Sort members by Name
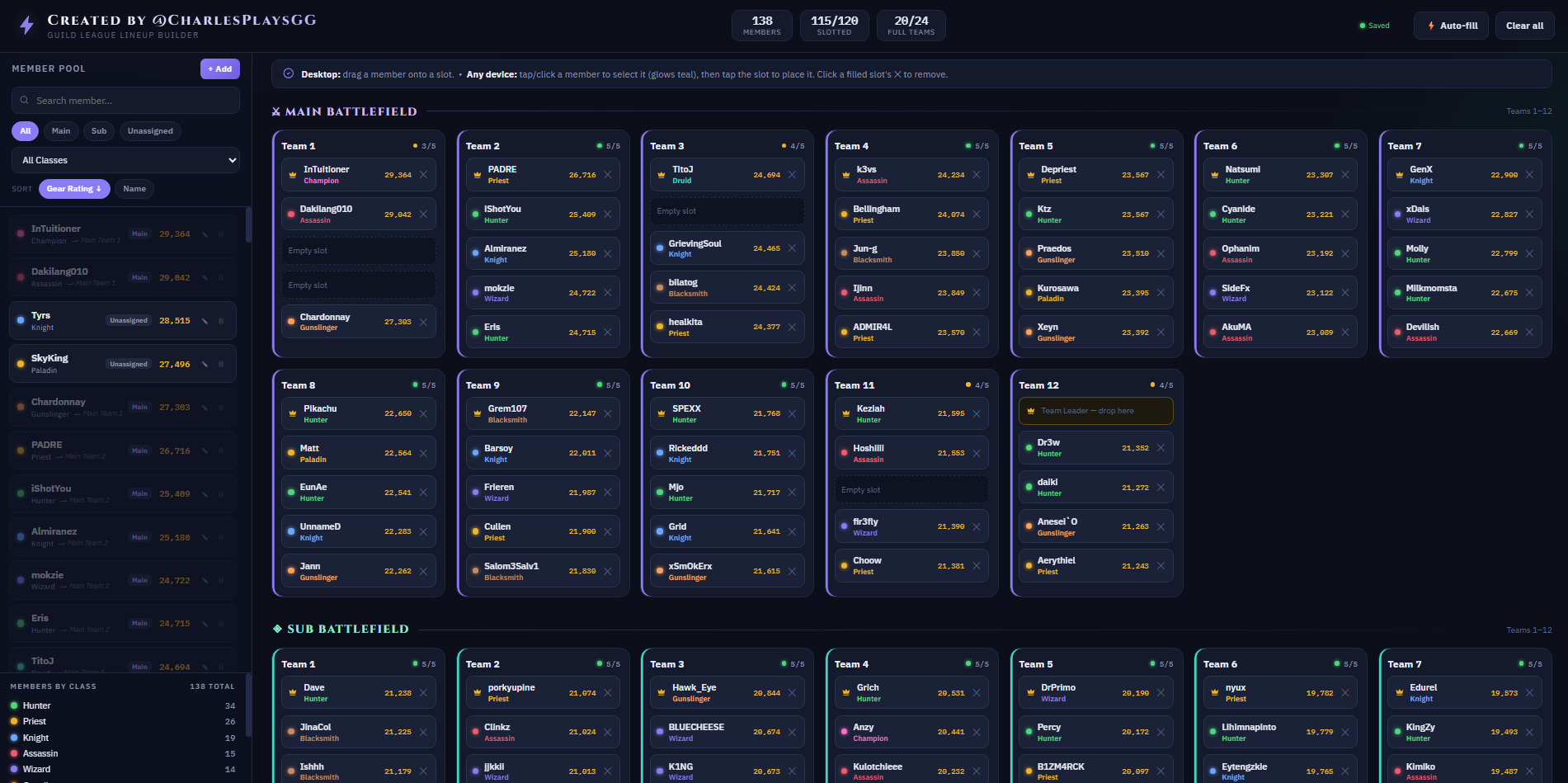1568x783 pixels. point(134,189)
